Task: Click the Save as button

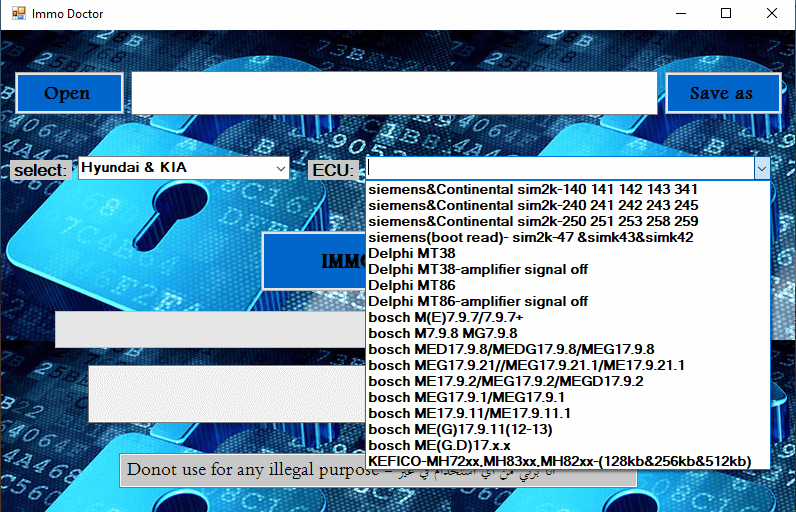Action: (721, 93)
